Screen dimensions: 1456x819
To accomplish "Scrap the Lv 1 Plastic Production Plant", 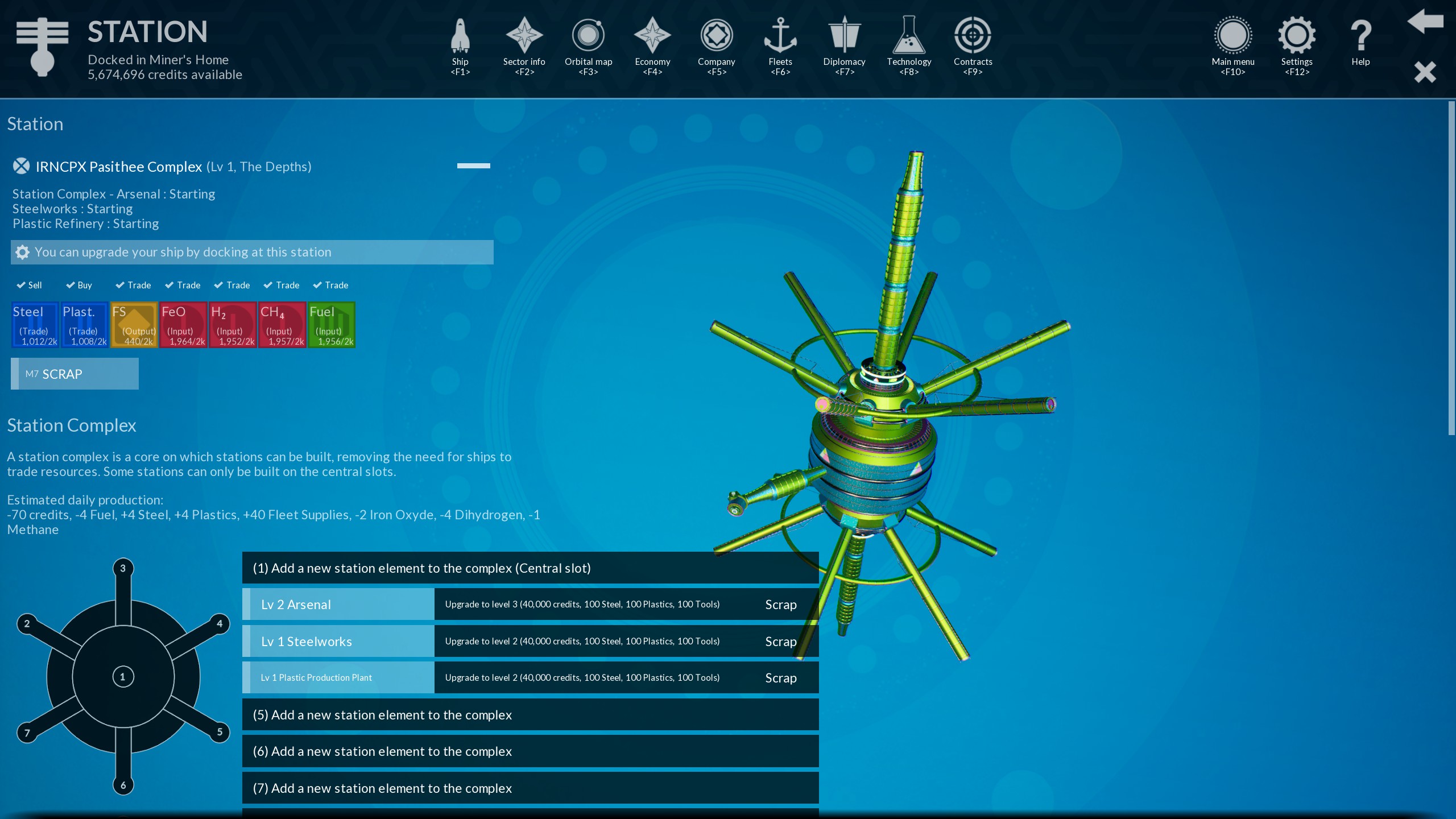I will (x=780, y=678).
